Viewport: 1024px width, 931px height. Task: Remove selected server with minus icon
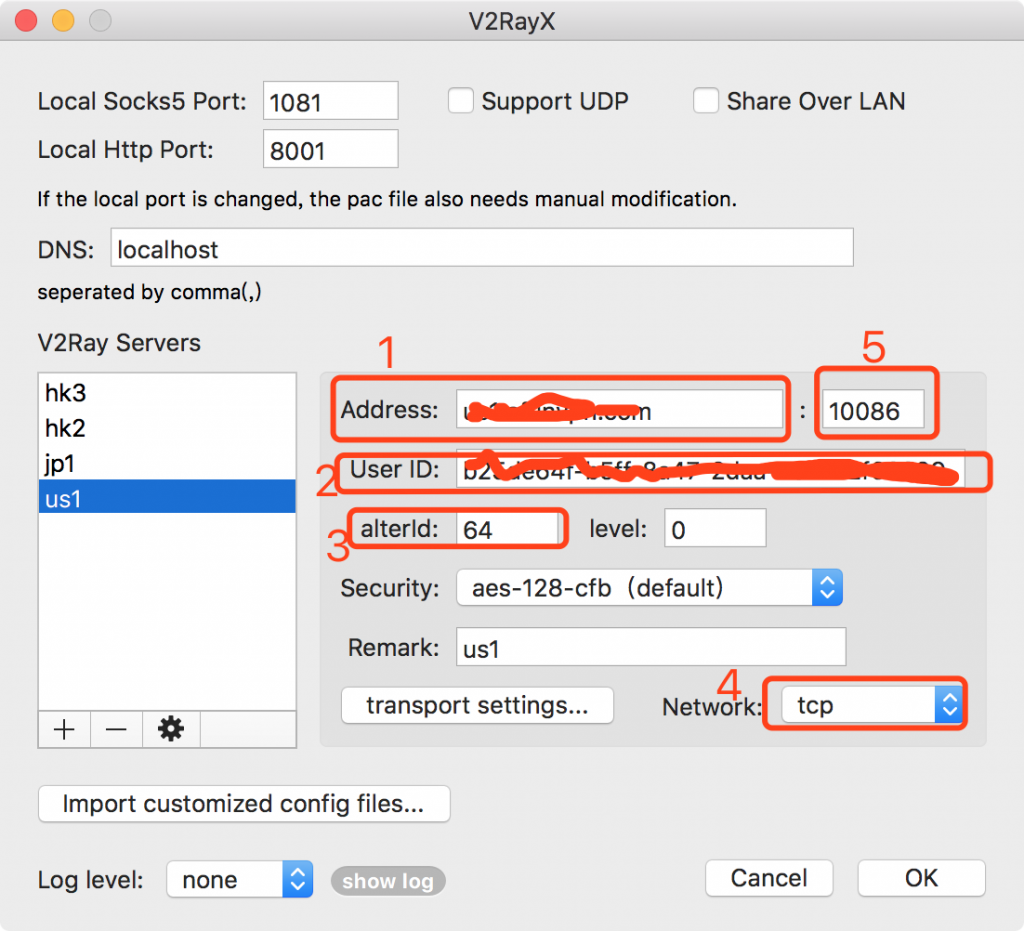pyautogui.click(x=116, y=729)
